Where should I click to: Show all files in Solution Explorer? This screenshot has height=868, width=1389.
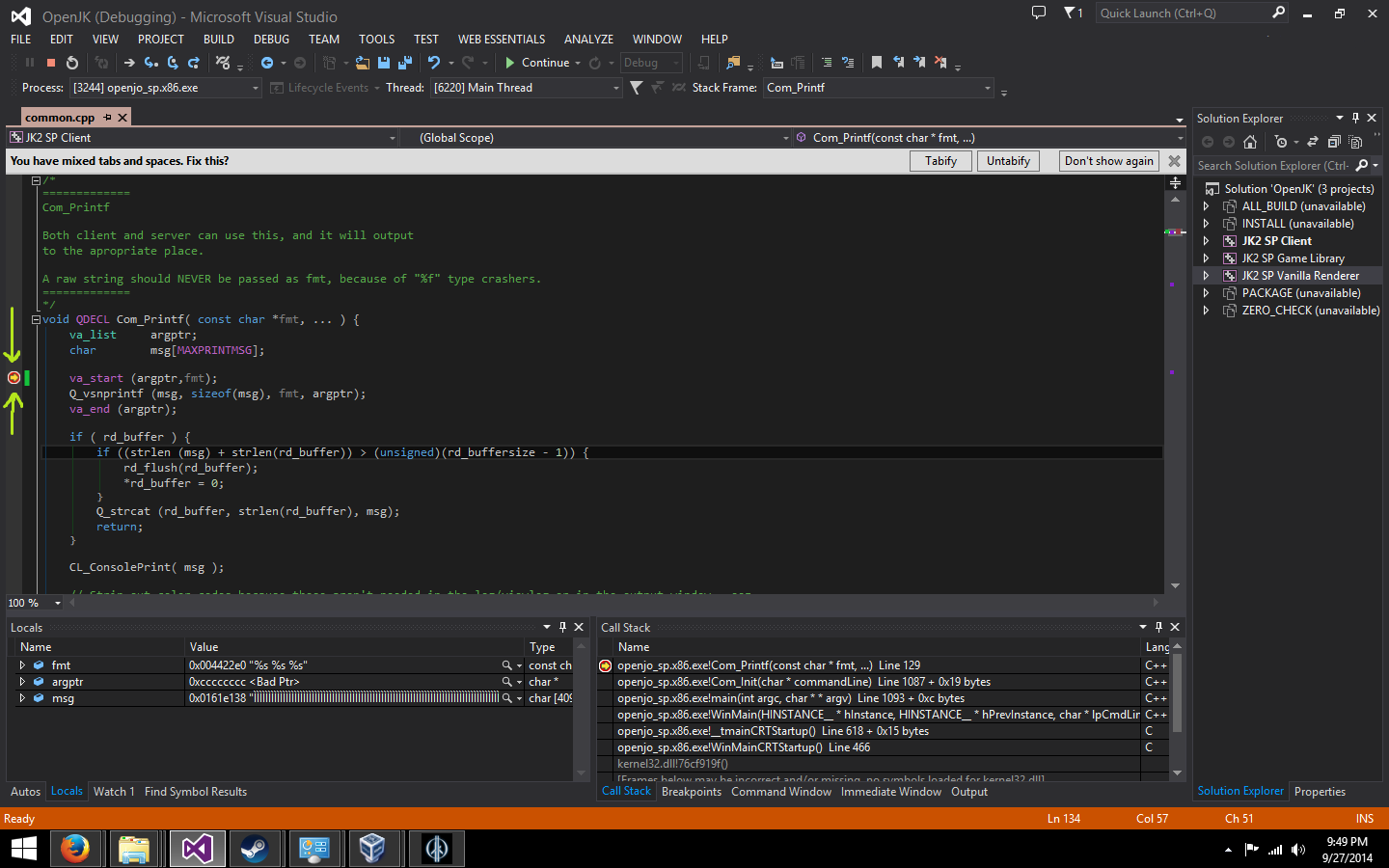click(1355, 142)
